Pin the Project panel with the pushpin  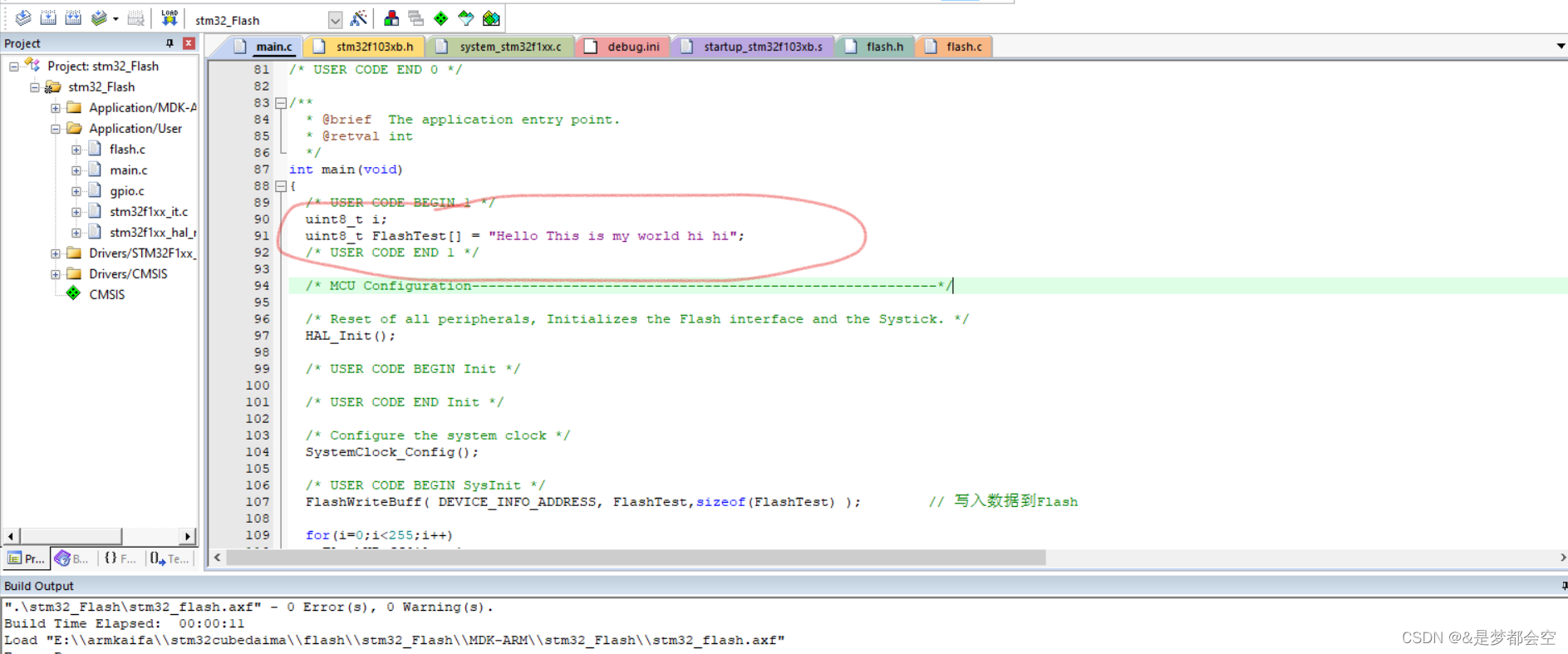click(x=170, y=43)
